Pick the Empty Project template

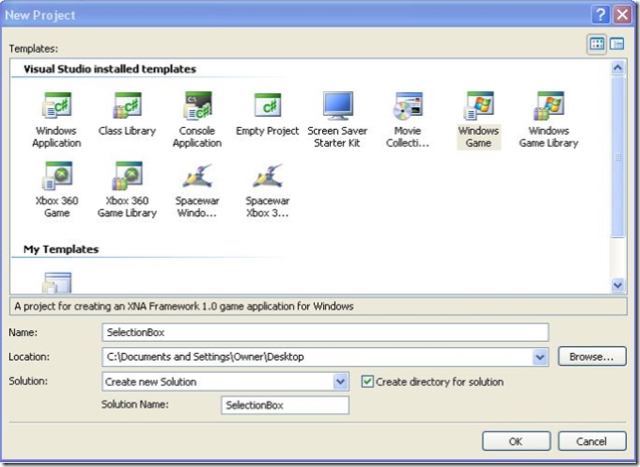[x=267, y=114]
